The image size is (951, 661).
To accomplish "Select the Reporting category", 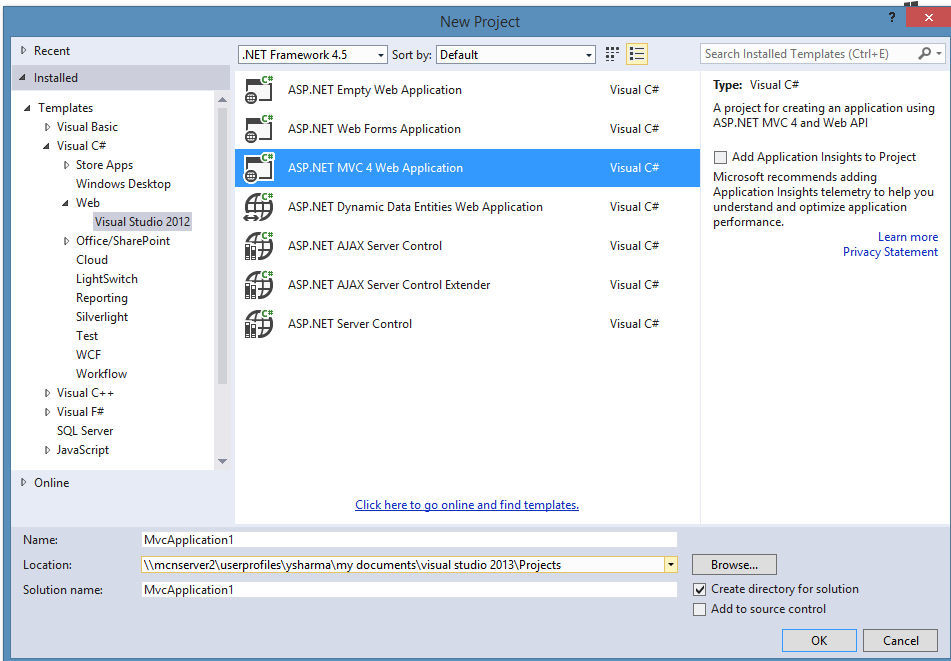I will click(x=102, y=298).
